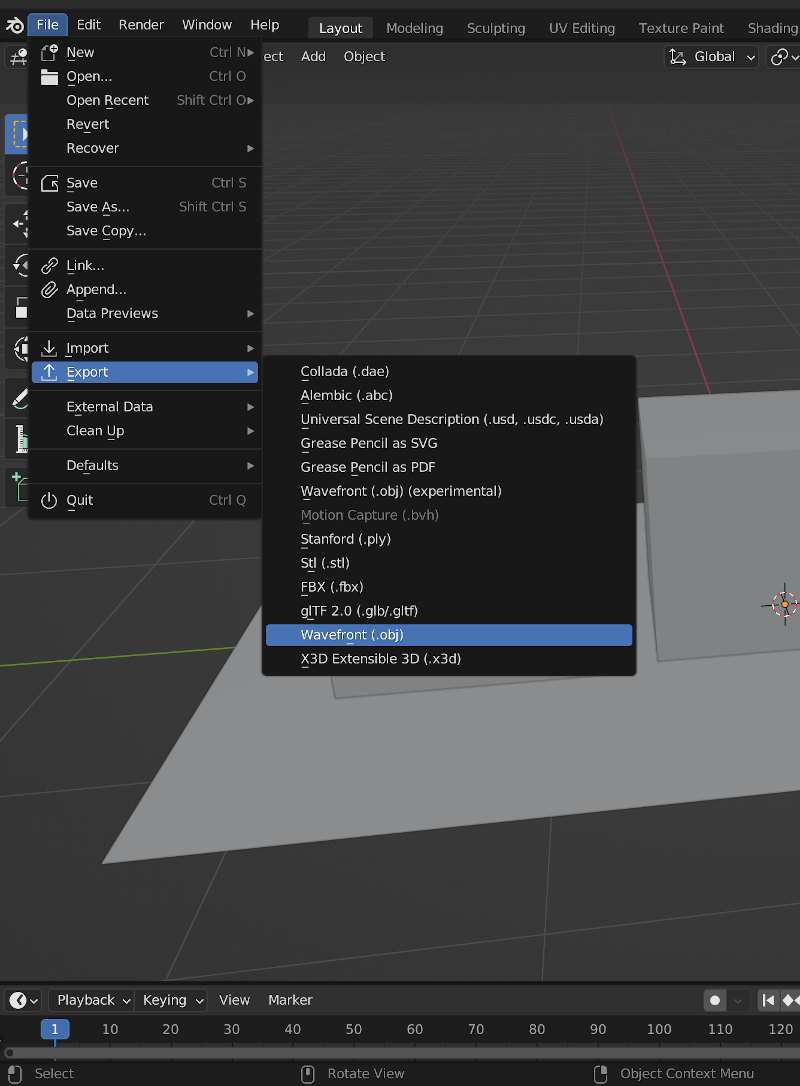Click Save As... in File menu

[98, 207]
